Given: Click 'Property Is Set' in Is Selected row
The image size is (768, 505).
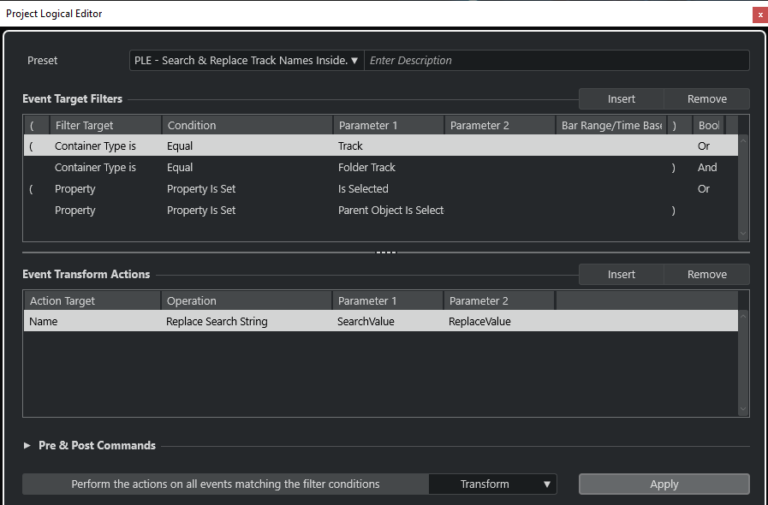Looking at the screenshot, I should (x=201, y=189).
